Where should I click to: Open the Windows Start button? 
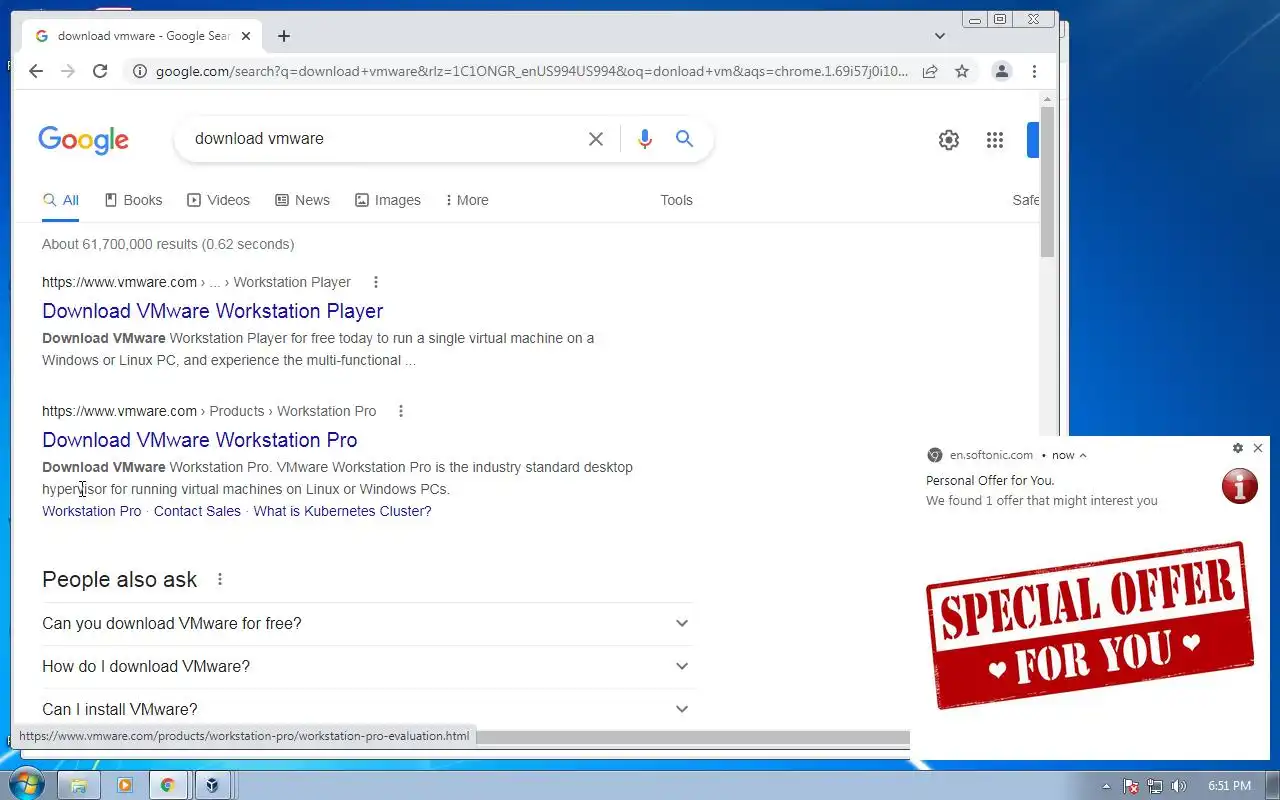(25, 785)
